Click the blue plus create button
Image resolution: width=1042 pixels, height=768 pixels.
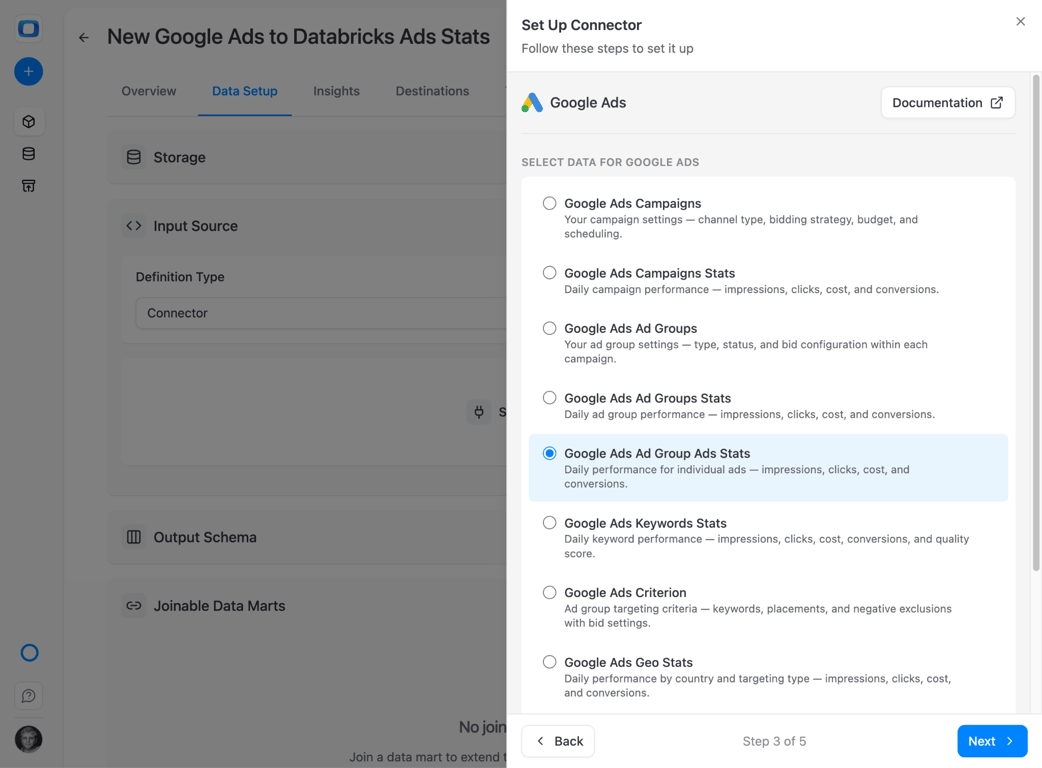click(29, 72)
